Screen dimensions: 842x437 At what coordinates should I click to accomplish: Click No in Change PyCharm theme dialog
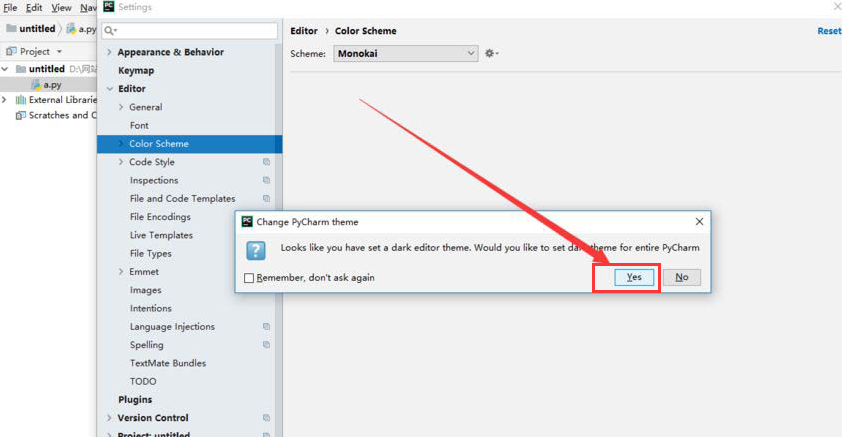click(x=681, y=277)
